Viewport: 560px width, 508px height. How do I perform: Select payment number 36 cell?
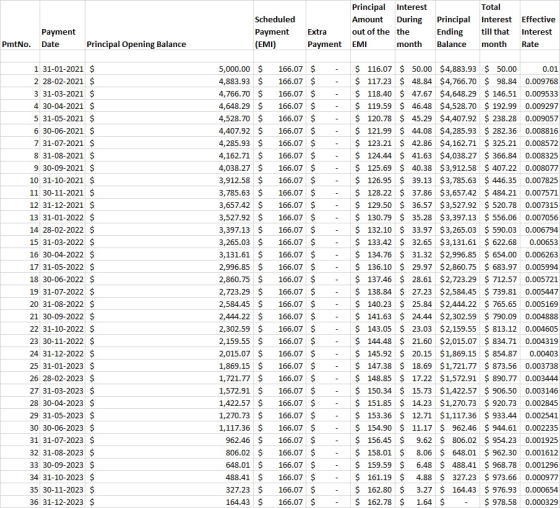[x=20, y=502]
